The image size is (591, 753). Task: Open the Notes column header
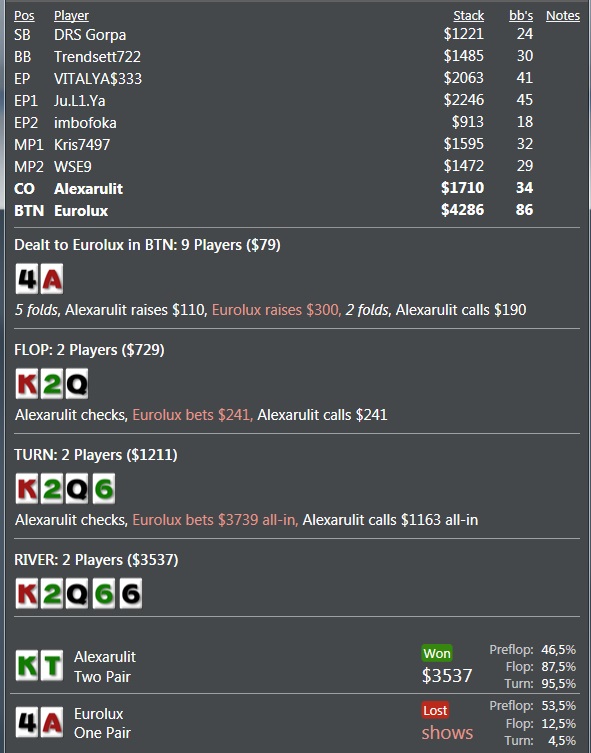tap(563, 16)
